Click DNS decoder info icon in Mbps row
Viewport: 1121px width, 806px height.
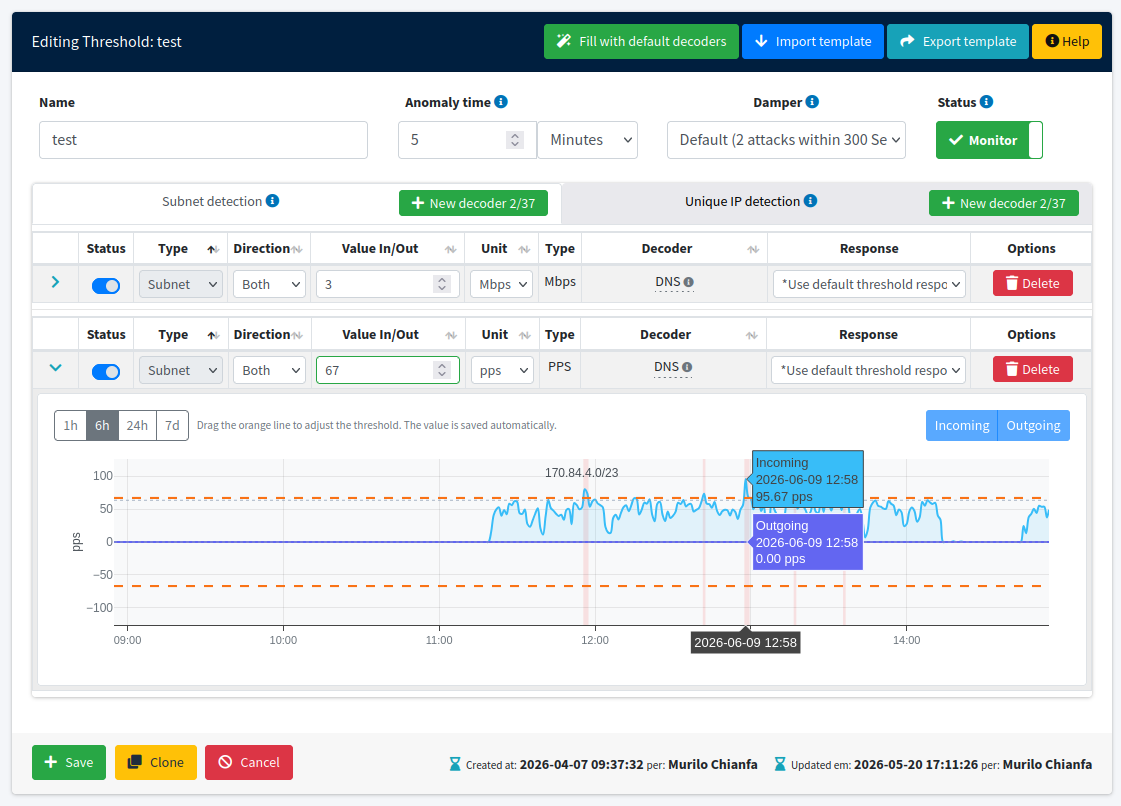[688, 282]
